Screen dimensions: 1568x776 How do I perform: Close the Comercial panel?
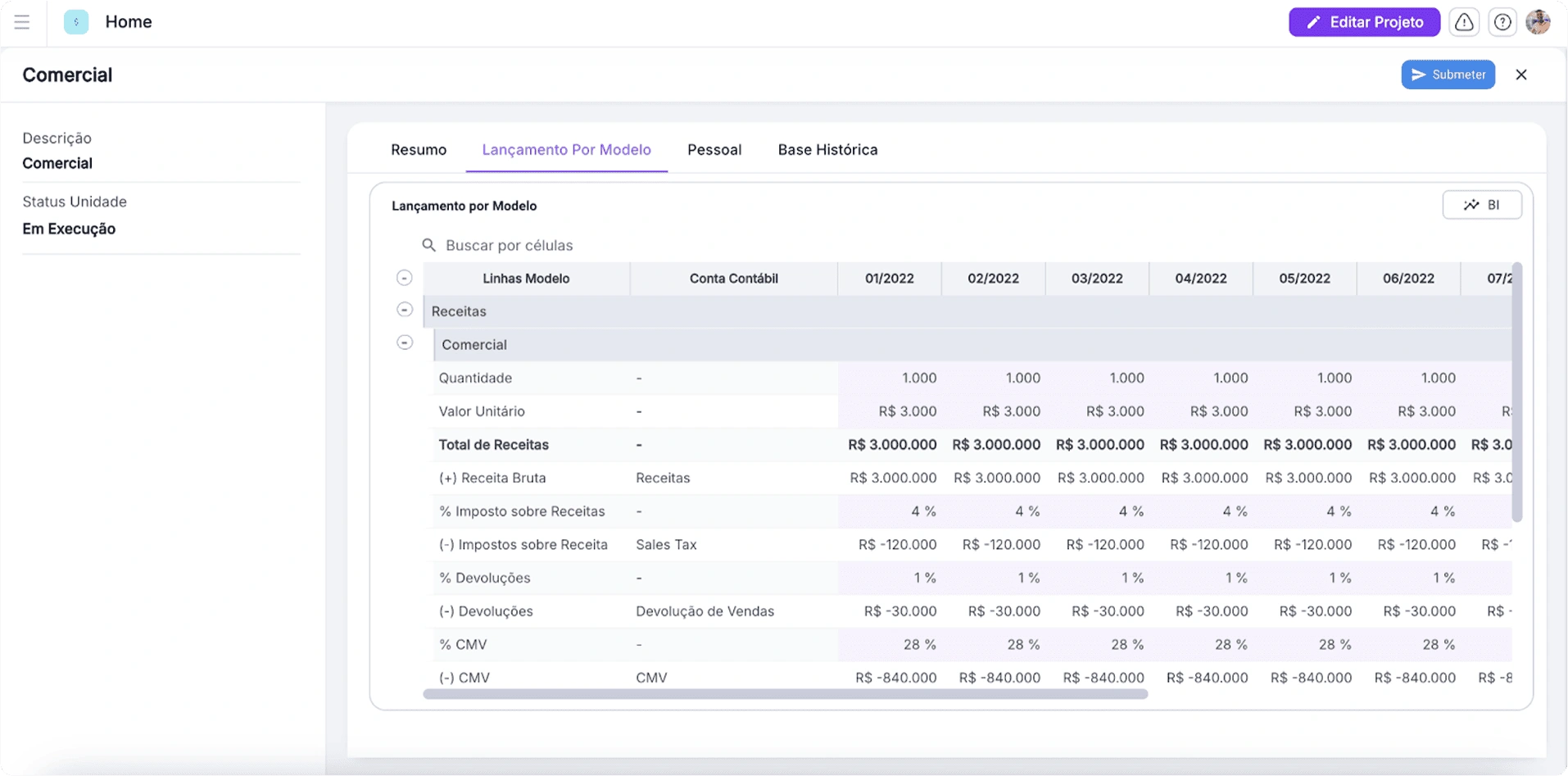click(1521, 75)
